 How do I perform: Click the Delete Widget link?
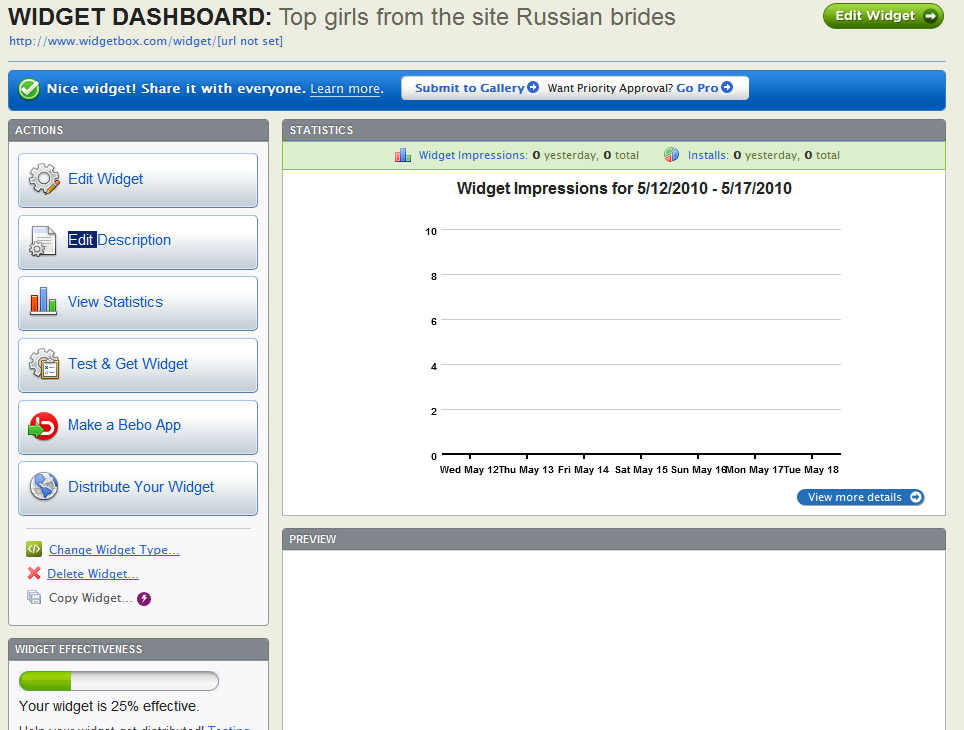point(93,574)
